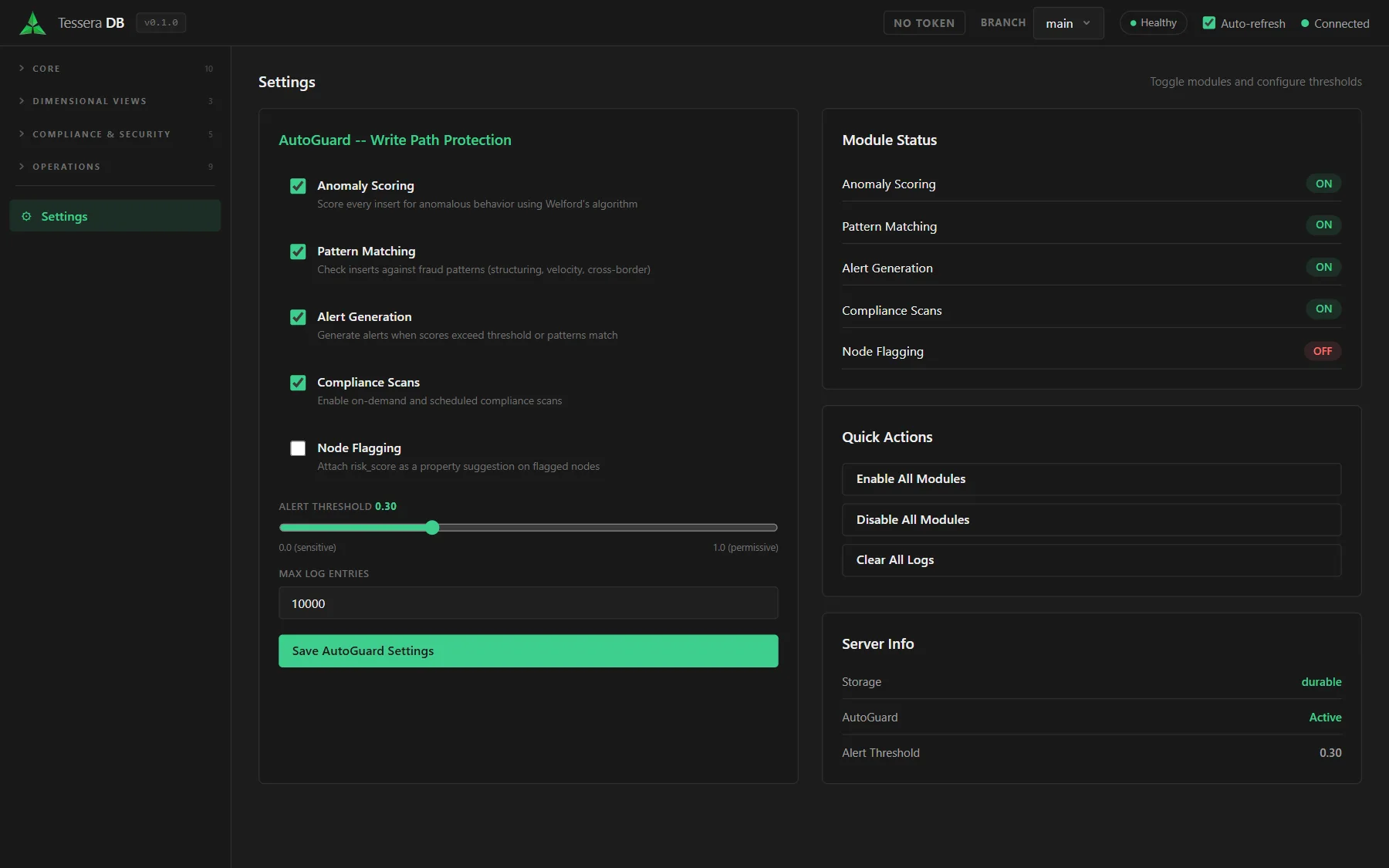The height and width of the screenshot is (868, 1389).
Task: Open the main branch dropdown
Action: 1068,23
